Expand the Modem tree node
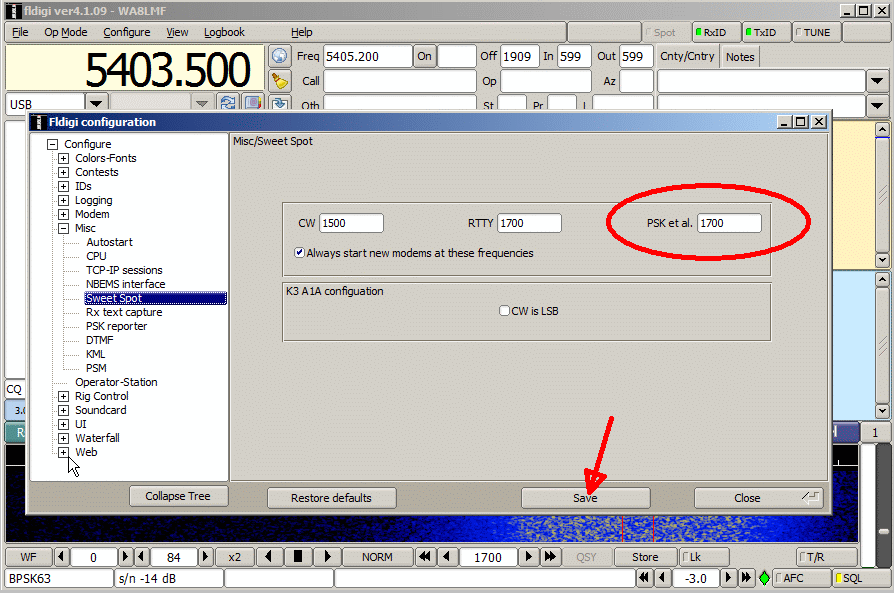 (63, 214)
